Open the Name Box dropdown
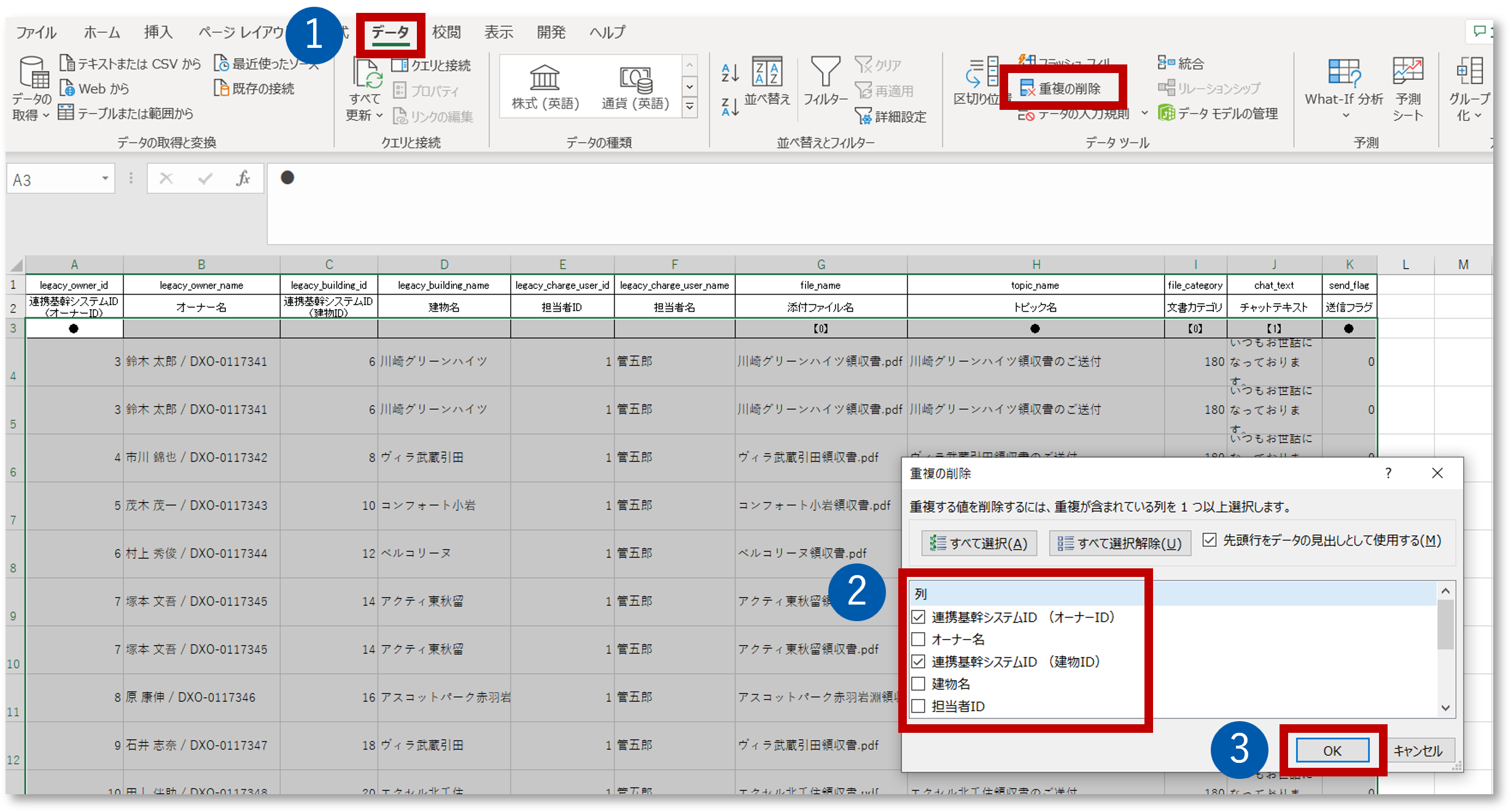 104,179
